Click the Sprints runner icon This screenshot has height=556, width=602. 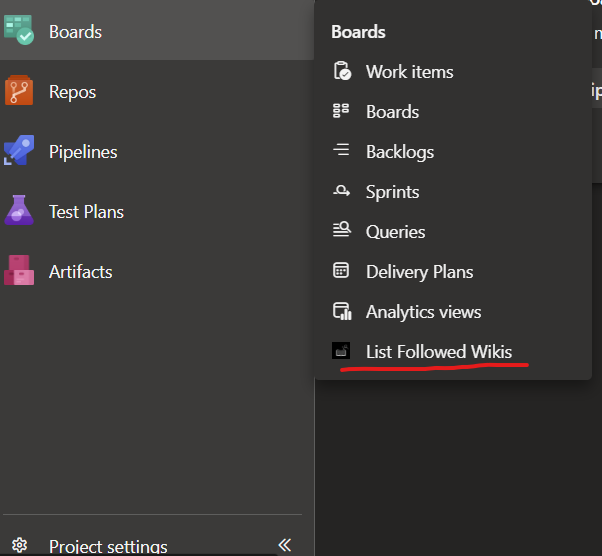[341, 190]
